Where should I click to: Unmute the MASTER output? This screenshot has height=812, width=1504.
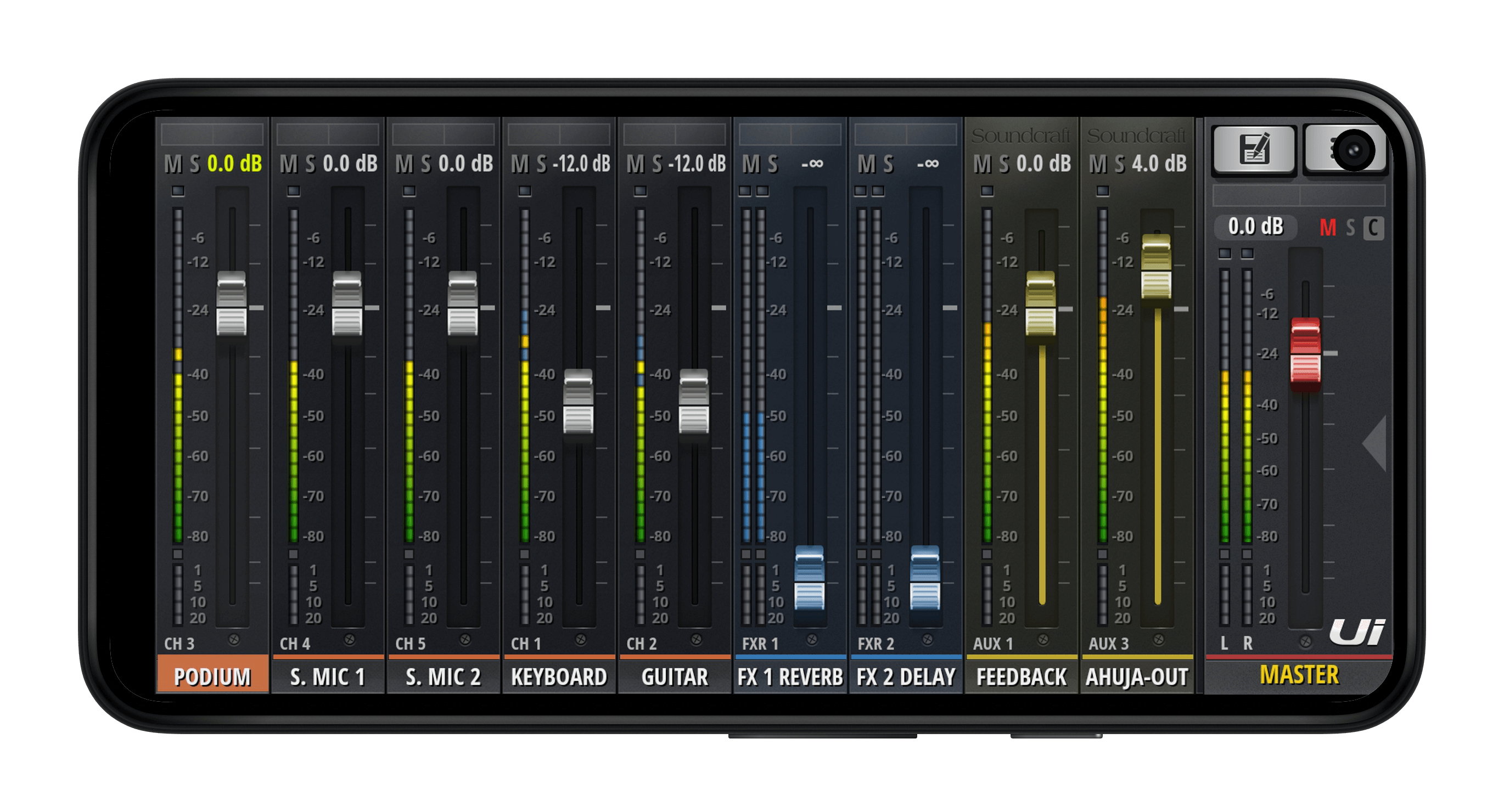pos(1328,228)
